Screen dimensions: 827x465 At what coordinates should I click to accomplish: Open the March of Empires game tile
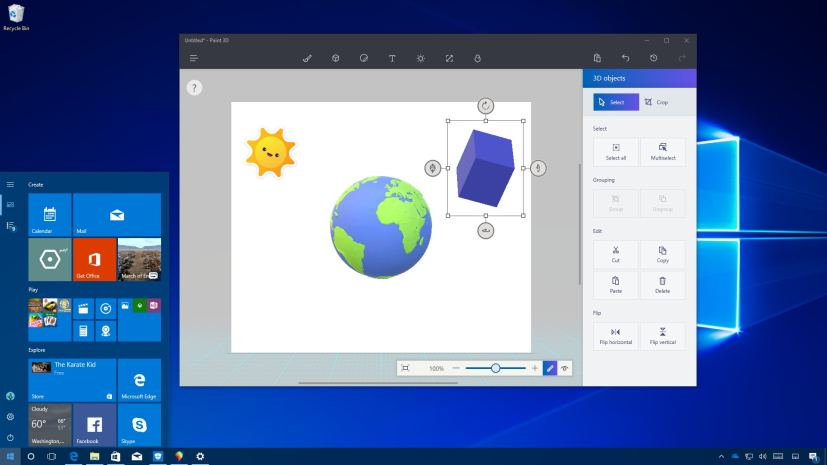139,259
